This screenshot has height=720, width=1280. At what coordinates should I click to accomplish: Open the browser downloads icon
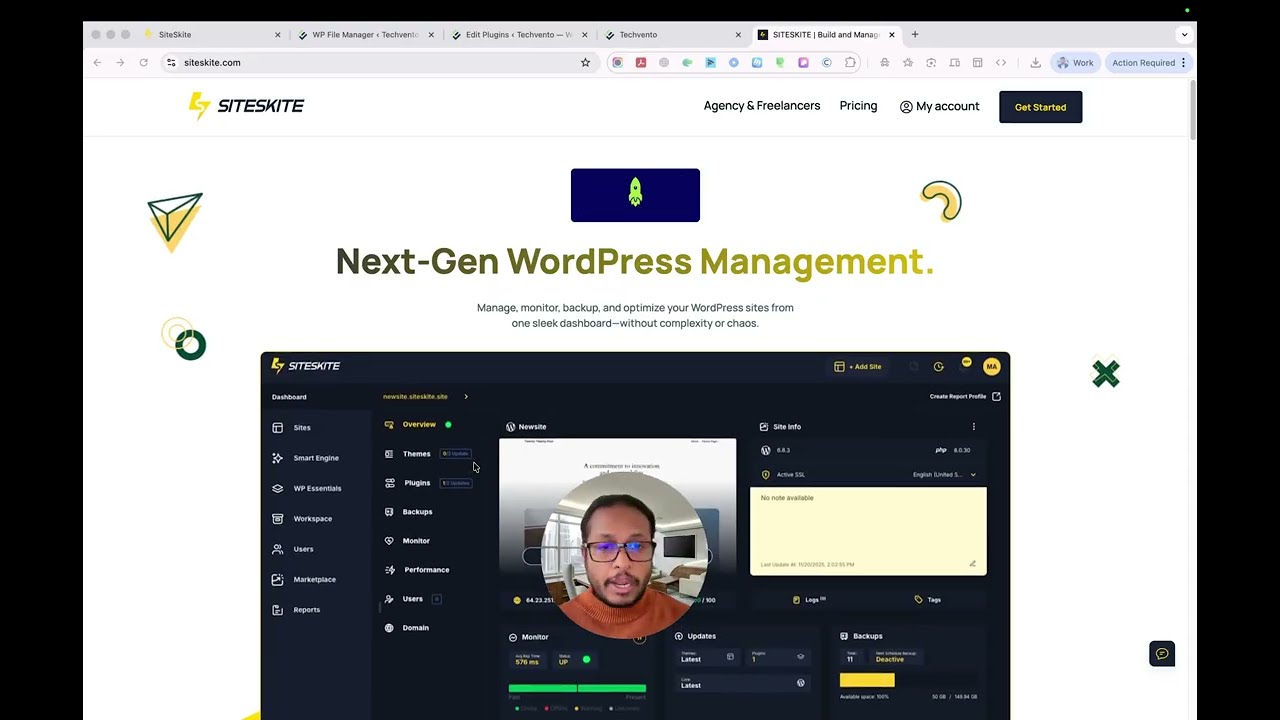point(1035,63)
